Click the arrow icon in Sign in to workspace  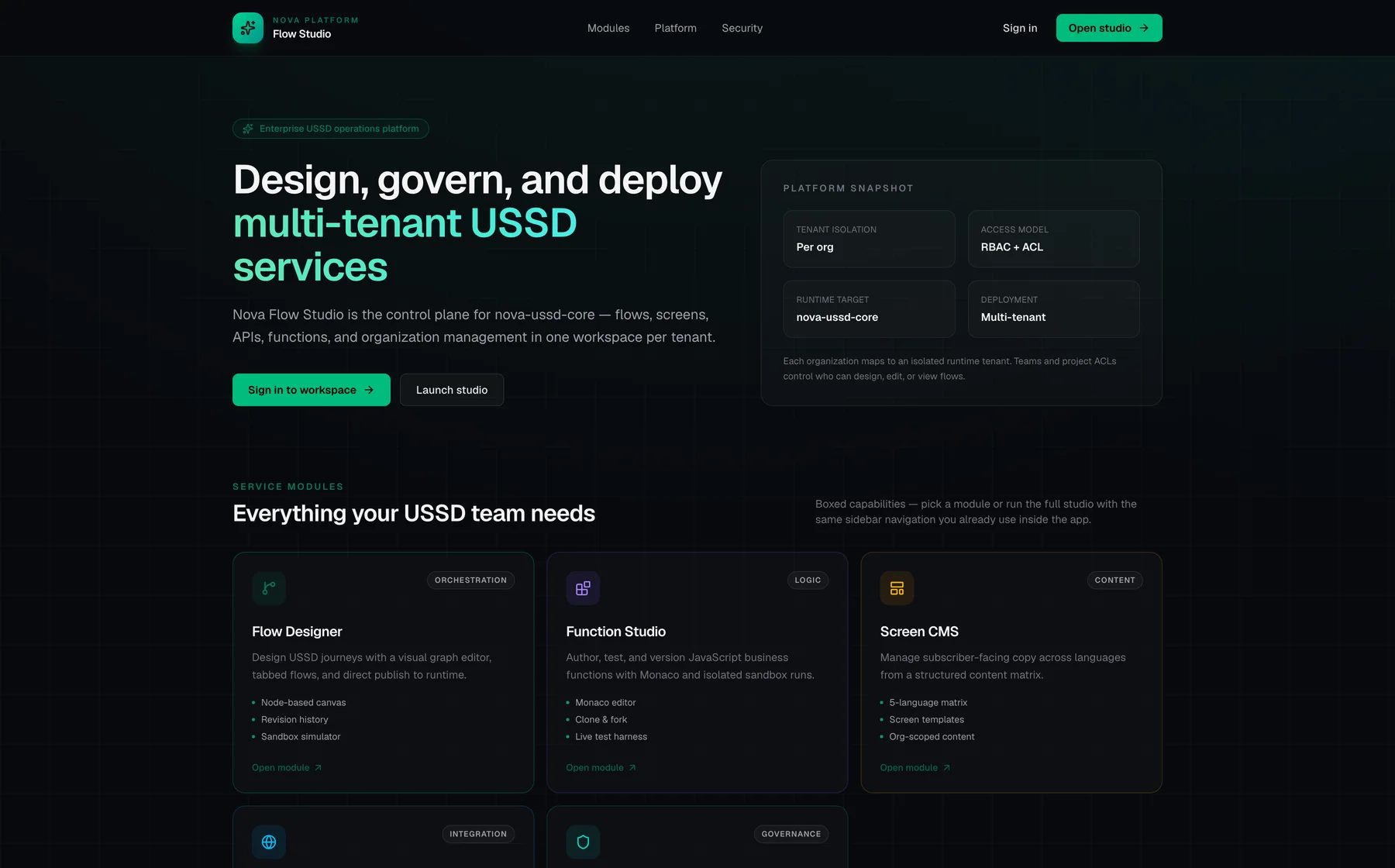tap(369, 390)
